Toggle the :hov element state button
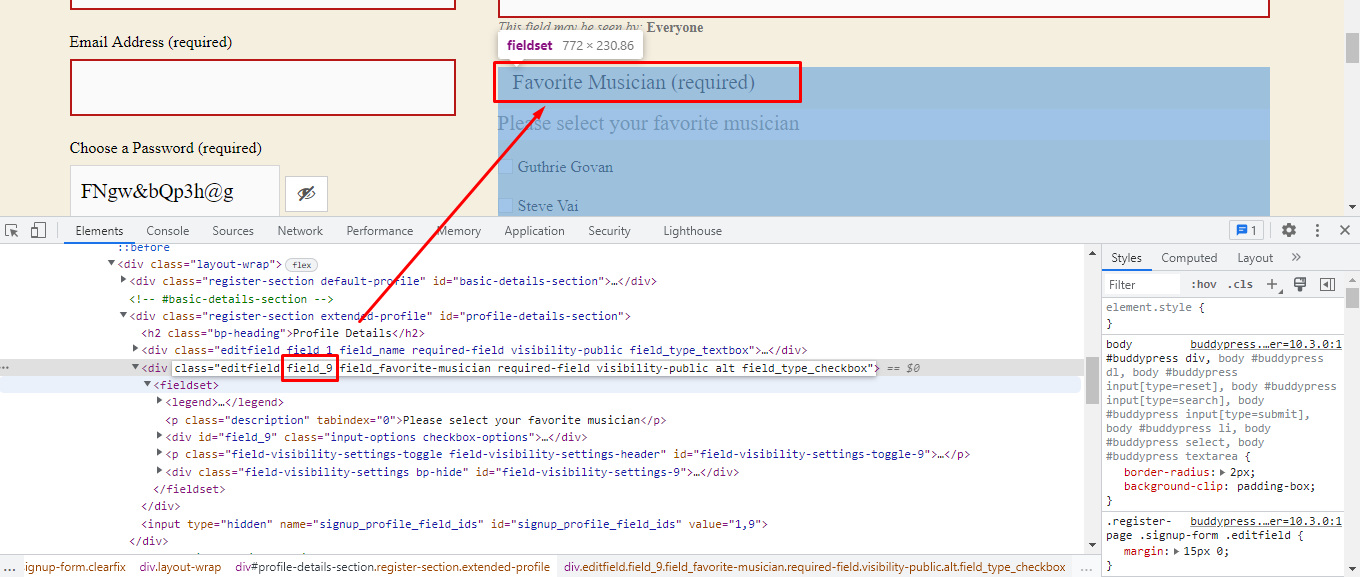This screenshot has width=1360, height=577. coord(1204,284)
